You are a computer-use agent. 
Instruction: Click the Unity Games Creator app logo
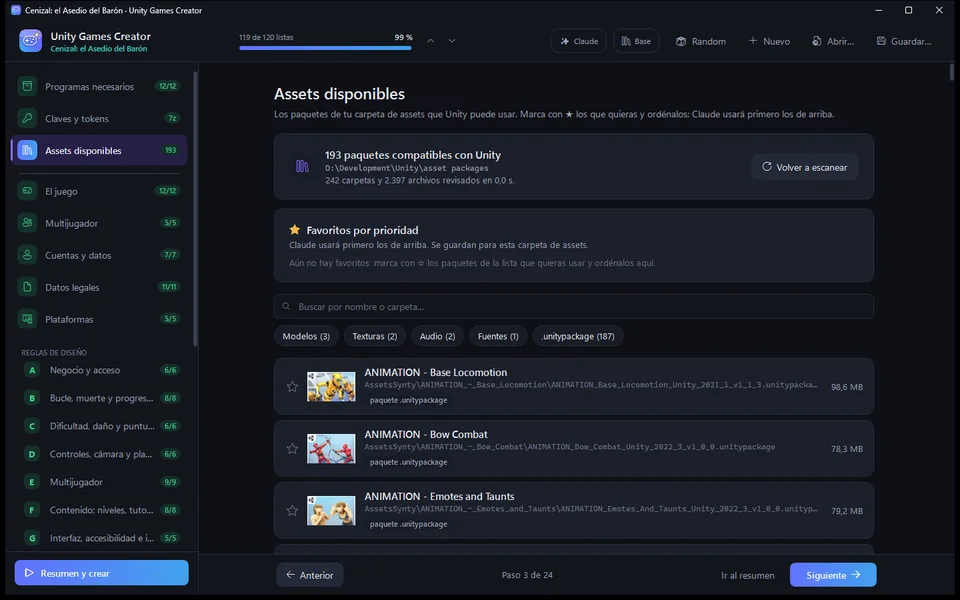point(30,41)
